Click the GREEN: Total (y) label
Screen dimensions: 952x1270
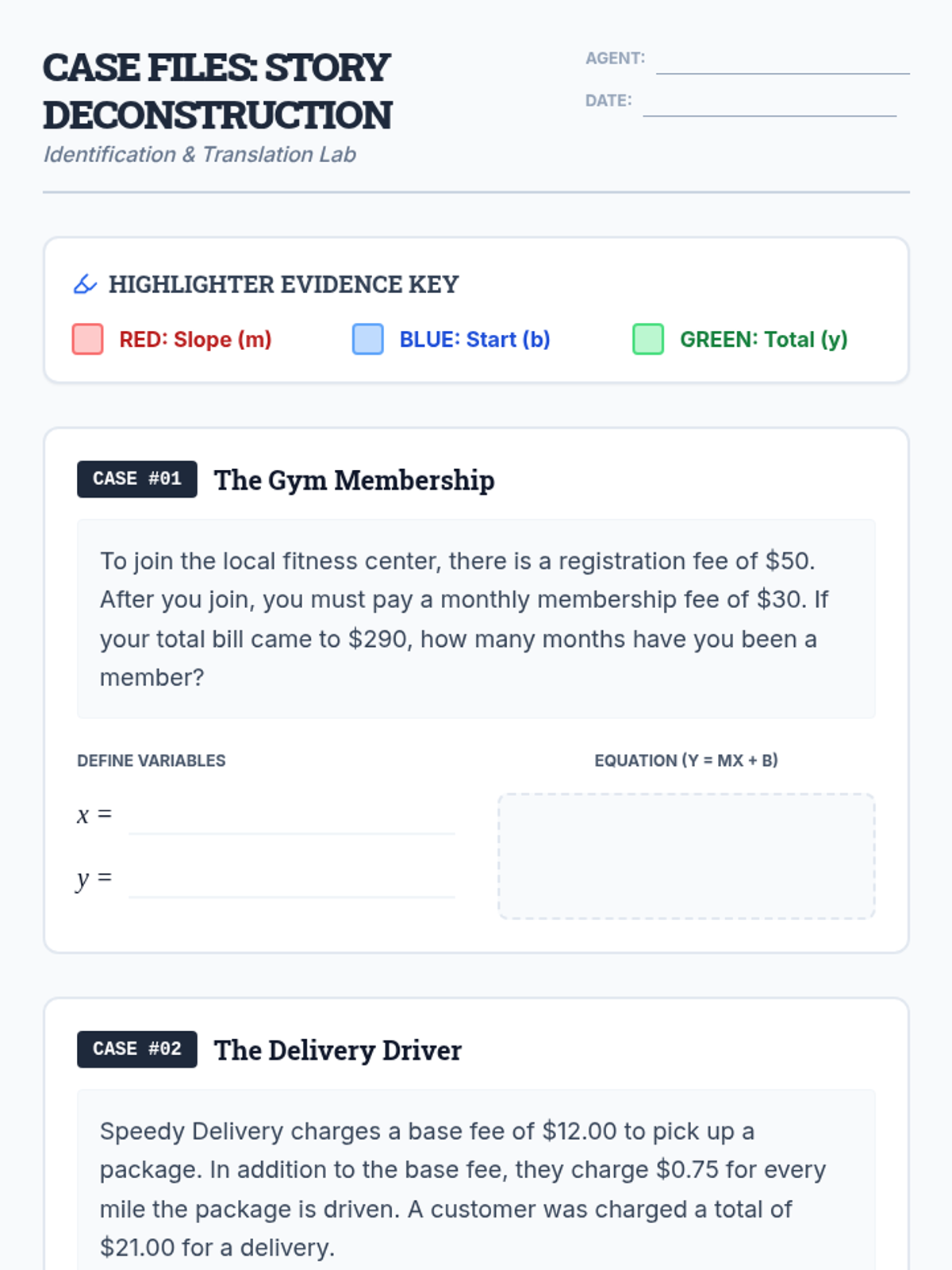click(x=764, y=340)
